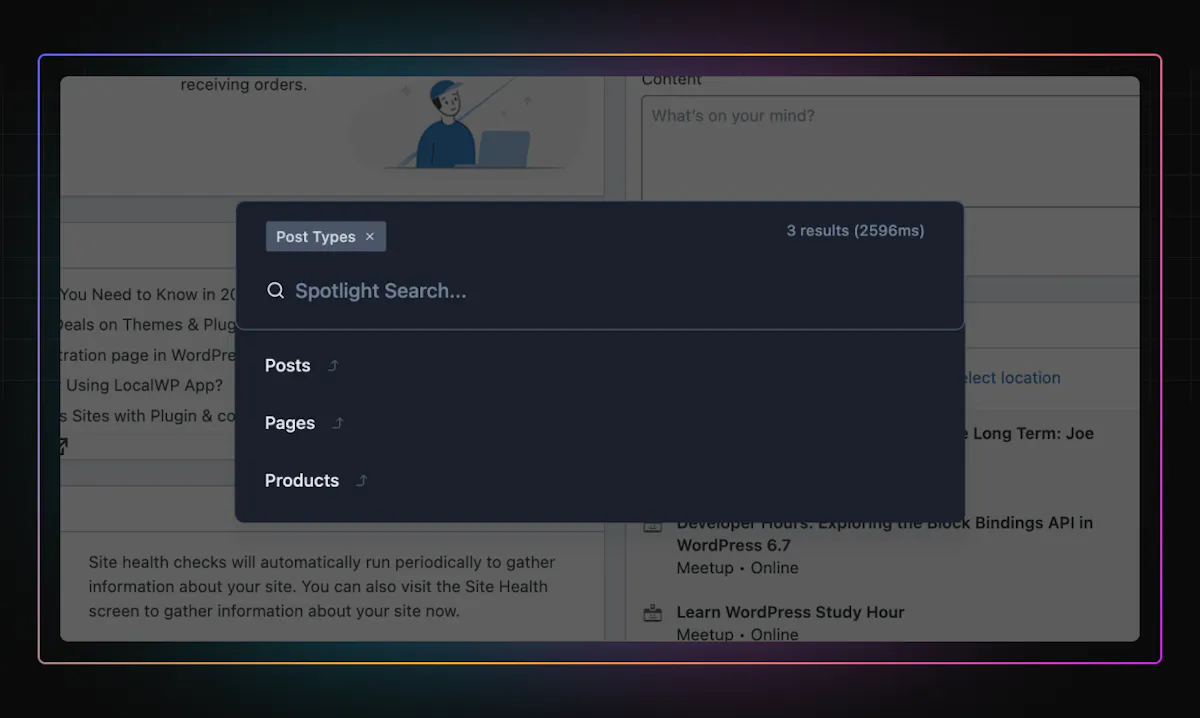
Task: Click the arrow icon beside Products
Action: tap(362, 481)
